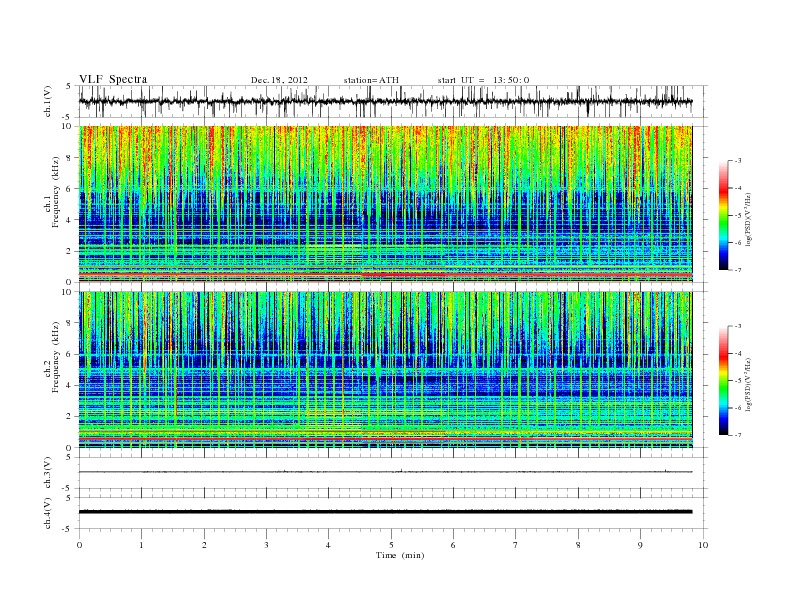Image resolution: width=792 pixels, height=612 pixels.
Task: Click the '7' tick on the time axis
Action: [516, 545]
